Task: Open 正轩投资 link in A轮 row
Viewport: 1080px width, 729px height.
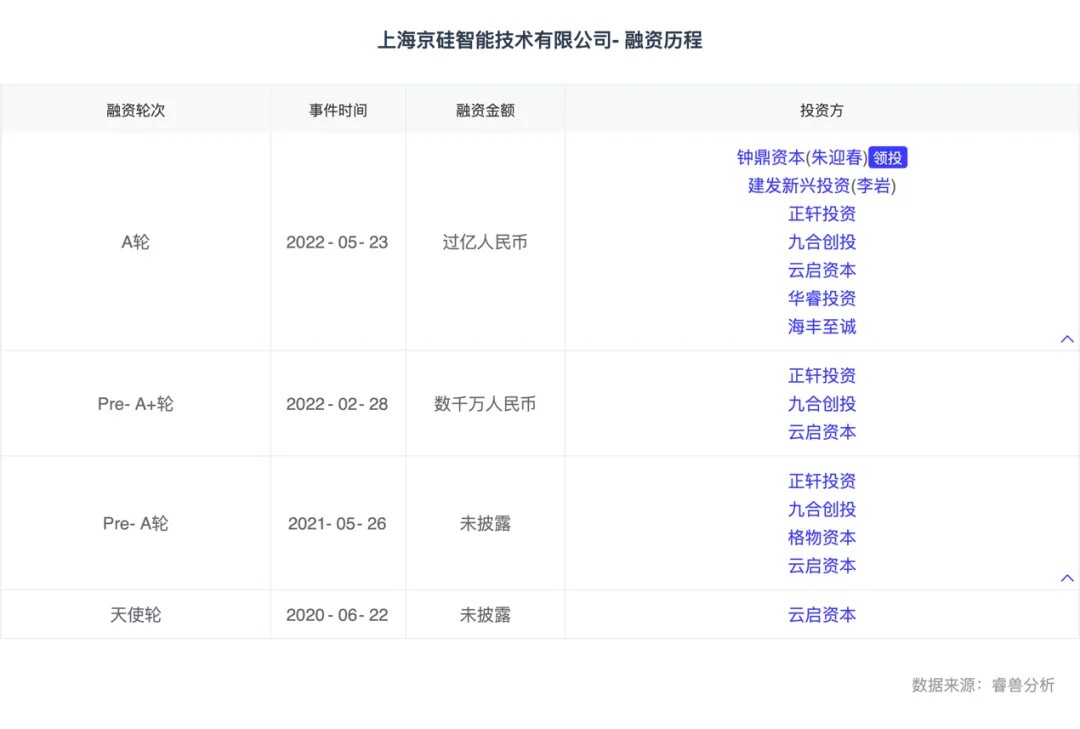Action: 822,214
